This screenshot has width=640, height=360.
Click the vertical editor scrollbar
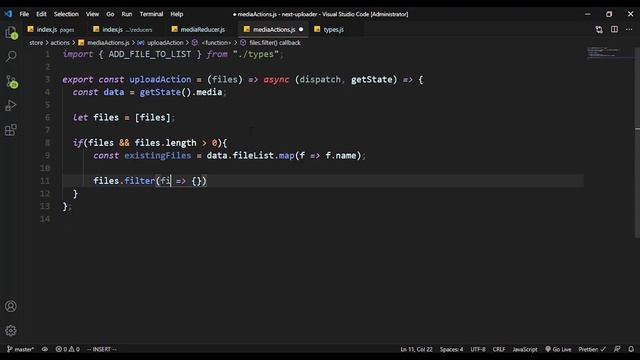pos(637,143)
